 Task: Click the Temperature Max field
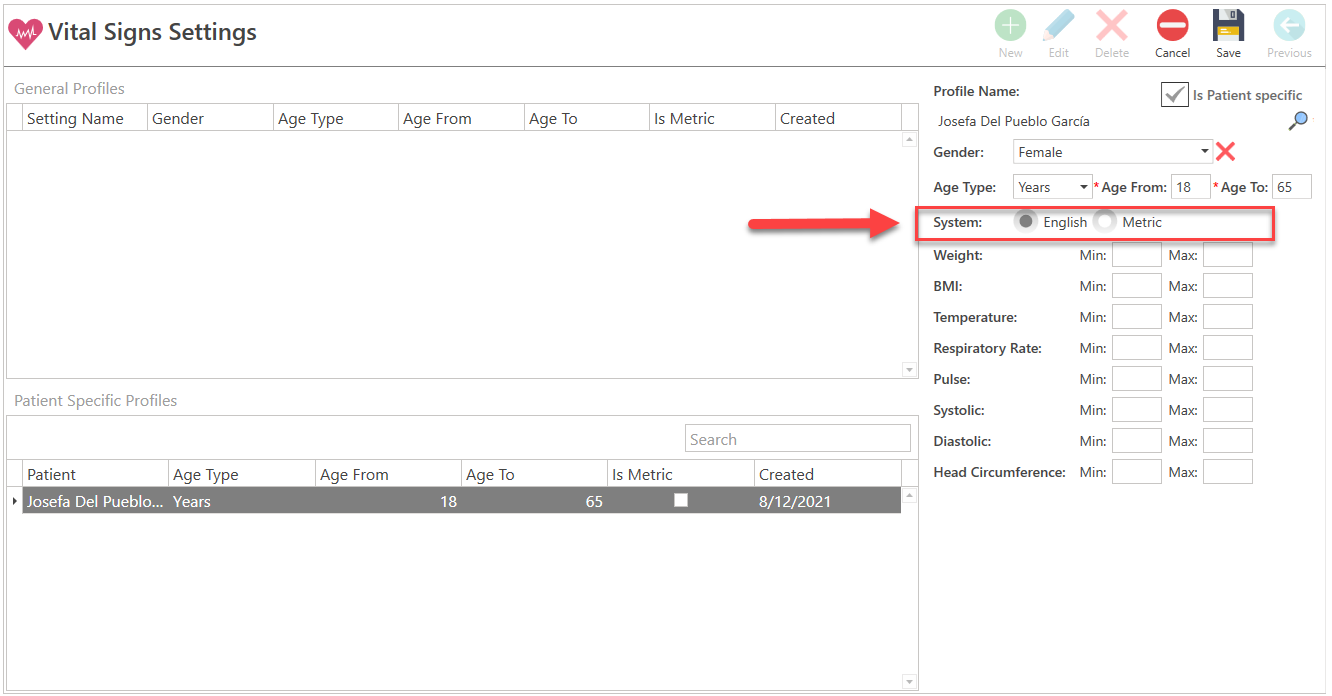[1228, 317]
